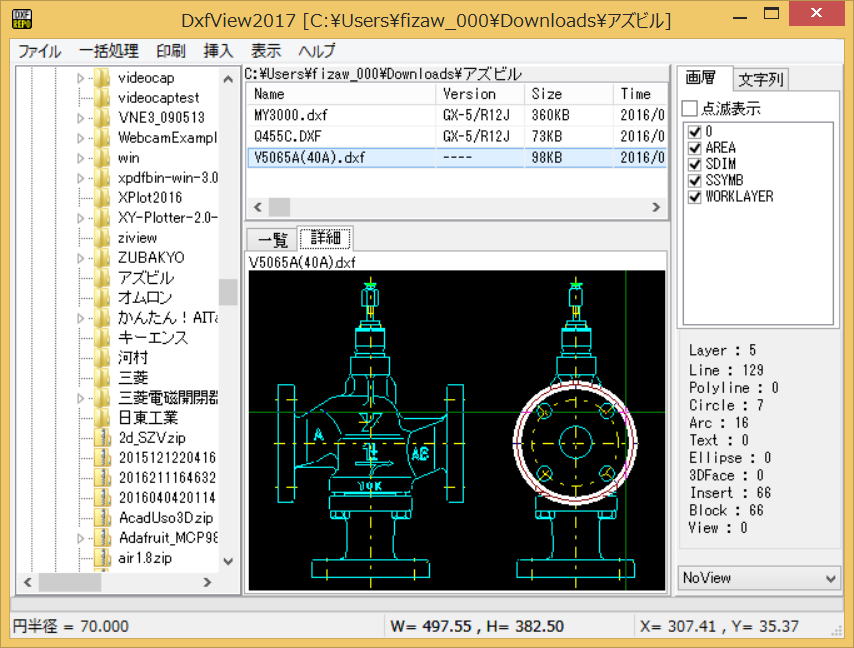This screenshot has width=854, height=648.
Task: Select MY3000.dxf in the file list
Action: (456, 115)
